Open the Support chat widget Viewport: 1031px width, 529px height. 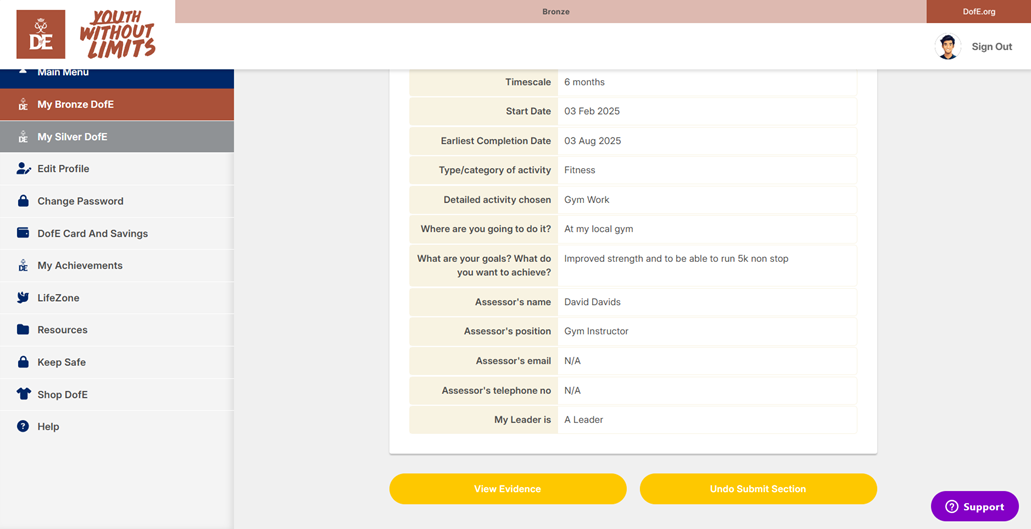974,506
